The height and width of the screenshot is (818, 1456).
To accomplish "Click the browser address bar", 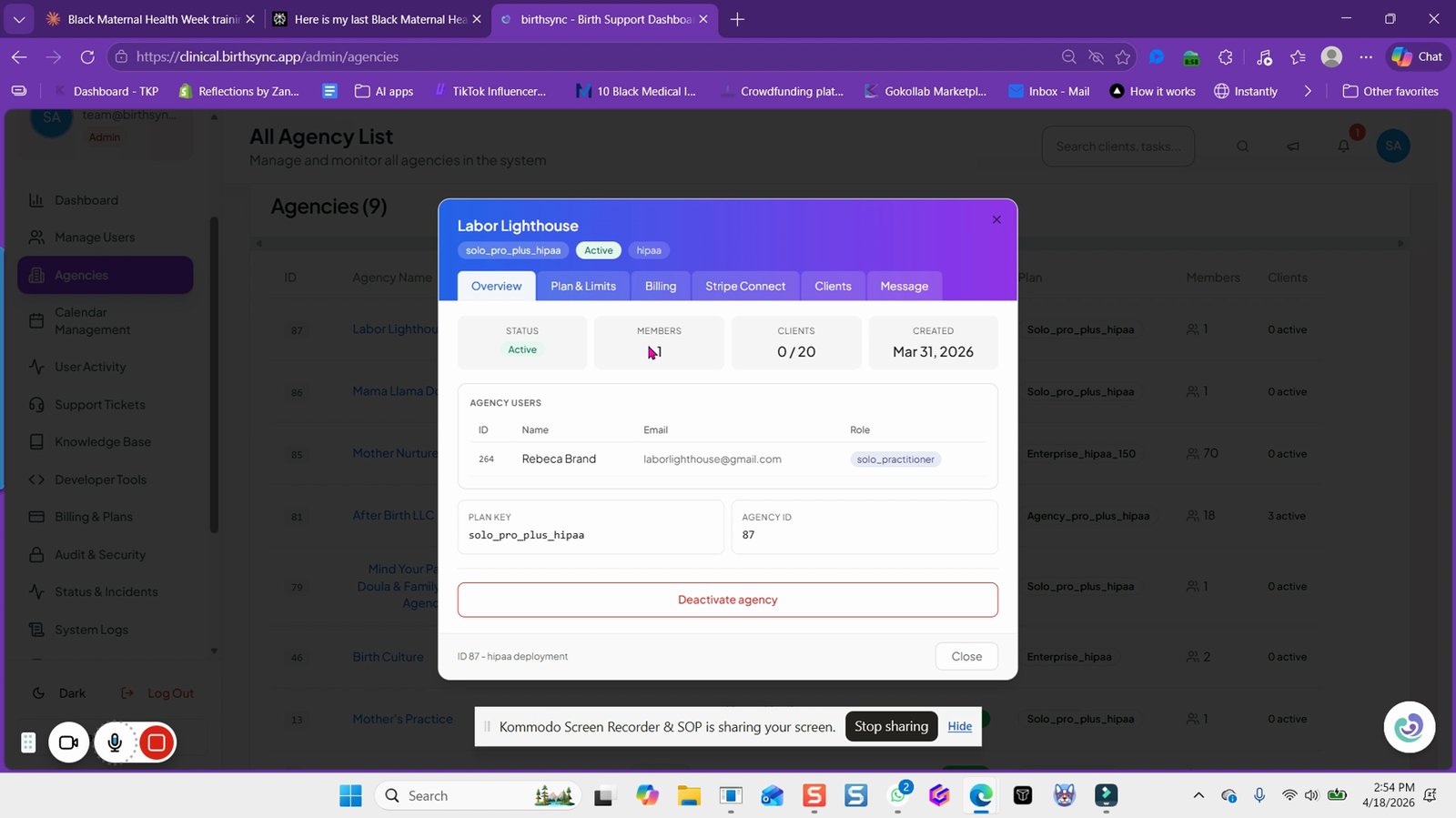I will tap(582, 56).
